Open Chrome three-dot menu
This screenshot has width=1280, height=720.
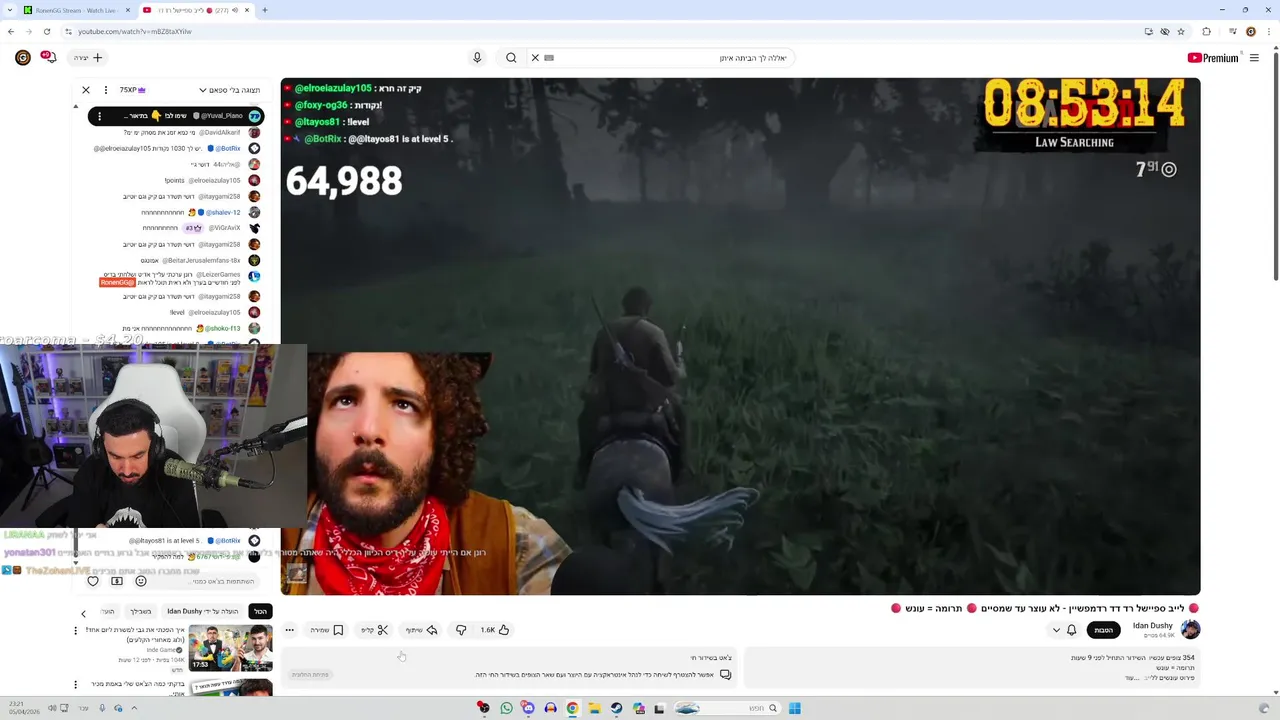[x=1270, y=31]
